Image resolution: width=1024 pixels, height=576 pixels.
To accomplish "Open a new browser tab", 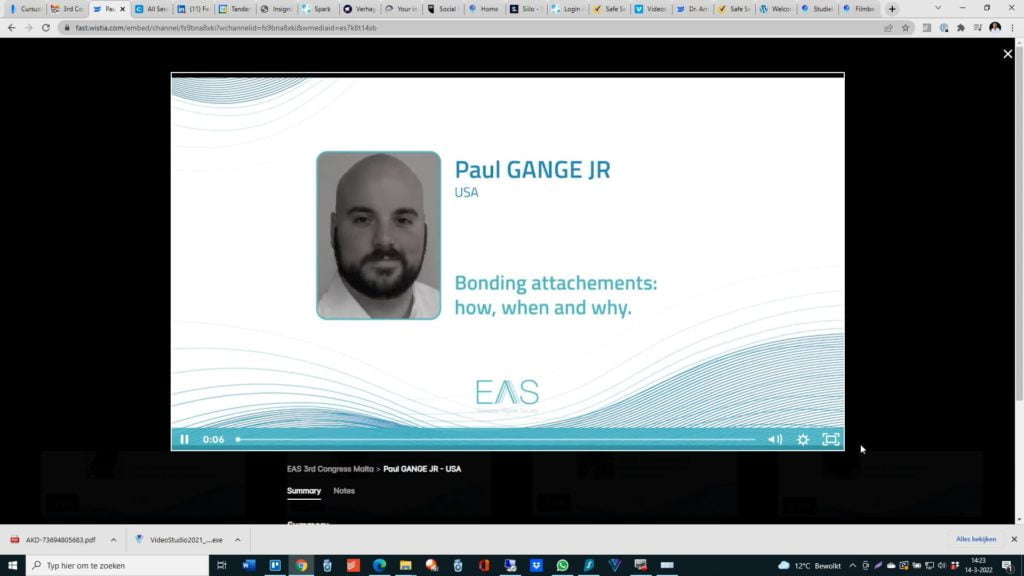I will point(892,9).
